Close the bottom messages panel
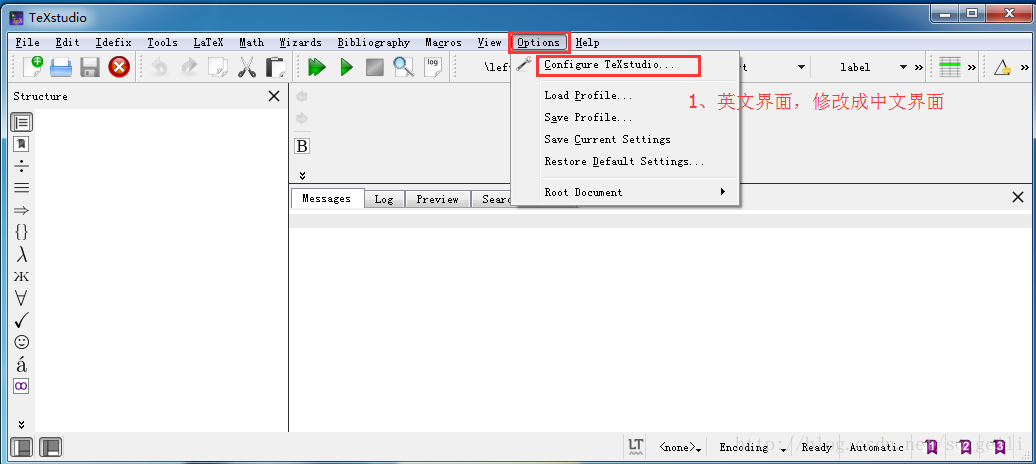 coord(1019,197)
